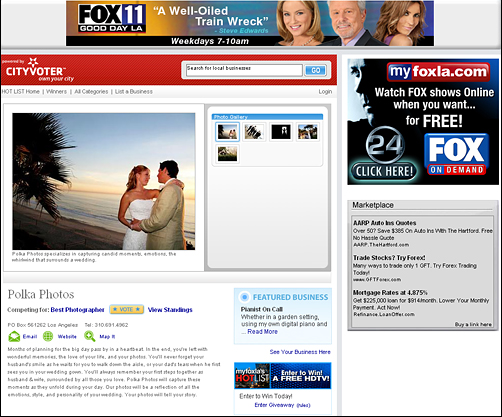
Task: Click the Website text link
Action: (67, 337)
